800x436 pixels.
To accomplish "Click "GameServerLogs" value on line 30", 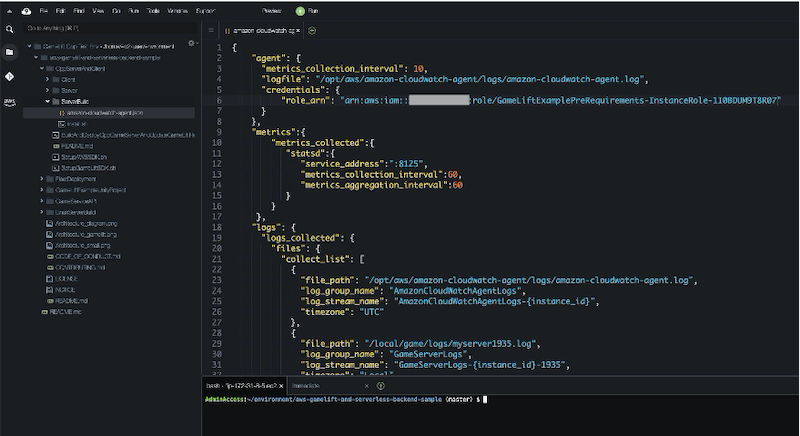I will click(x=429, y=354).
